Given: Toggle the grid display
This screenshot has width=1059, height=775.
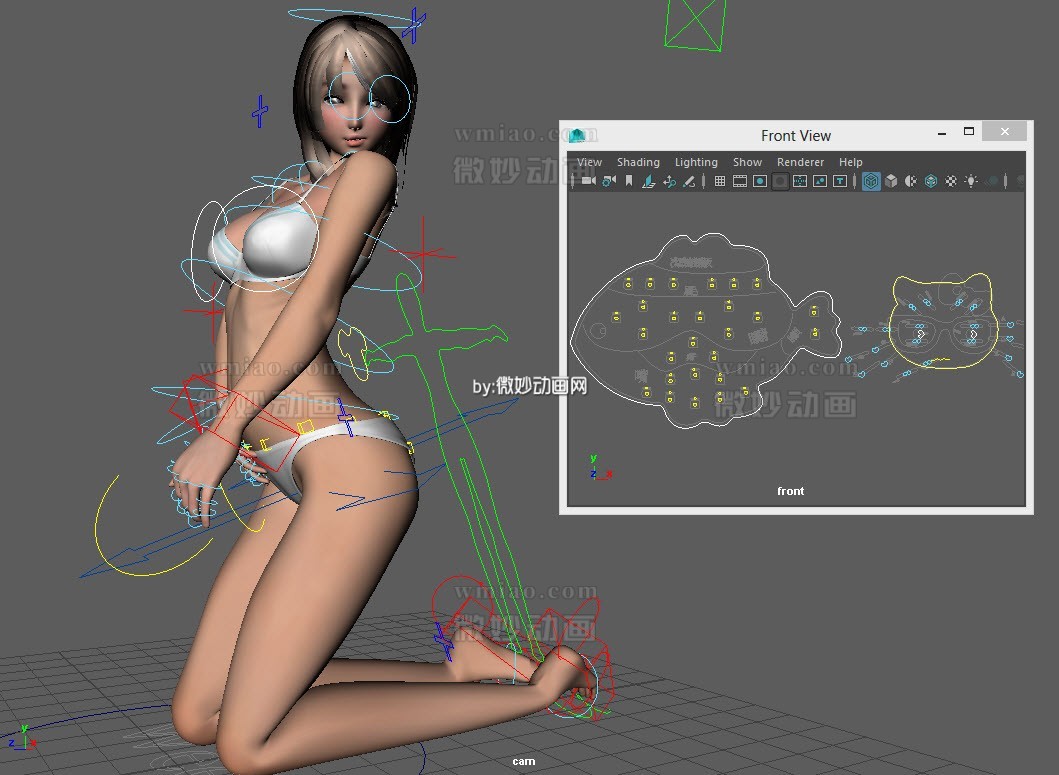Looking at the screenshot, I should (x=720, y=182).
